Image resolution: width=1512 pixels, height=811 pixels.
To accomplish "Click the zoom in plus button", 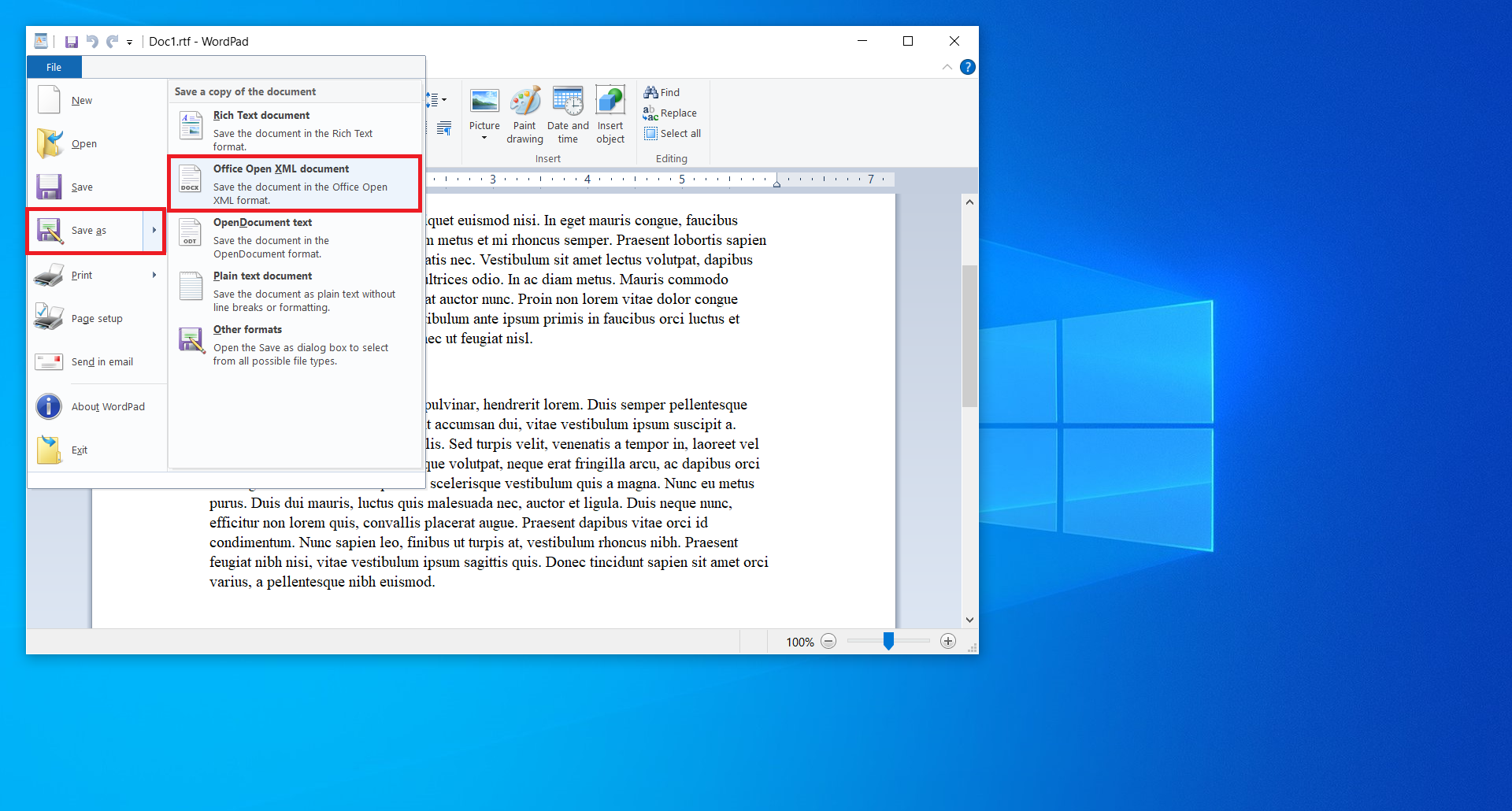I will pos(948,641).
